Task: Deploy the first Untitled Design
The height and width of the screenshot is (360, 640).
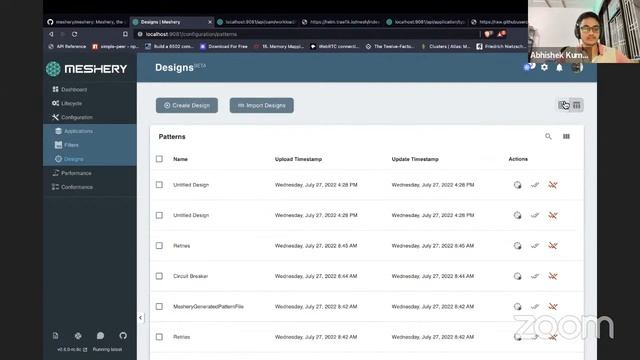Action: [535, 185]
